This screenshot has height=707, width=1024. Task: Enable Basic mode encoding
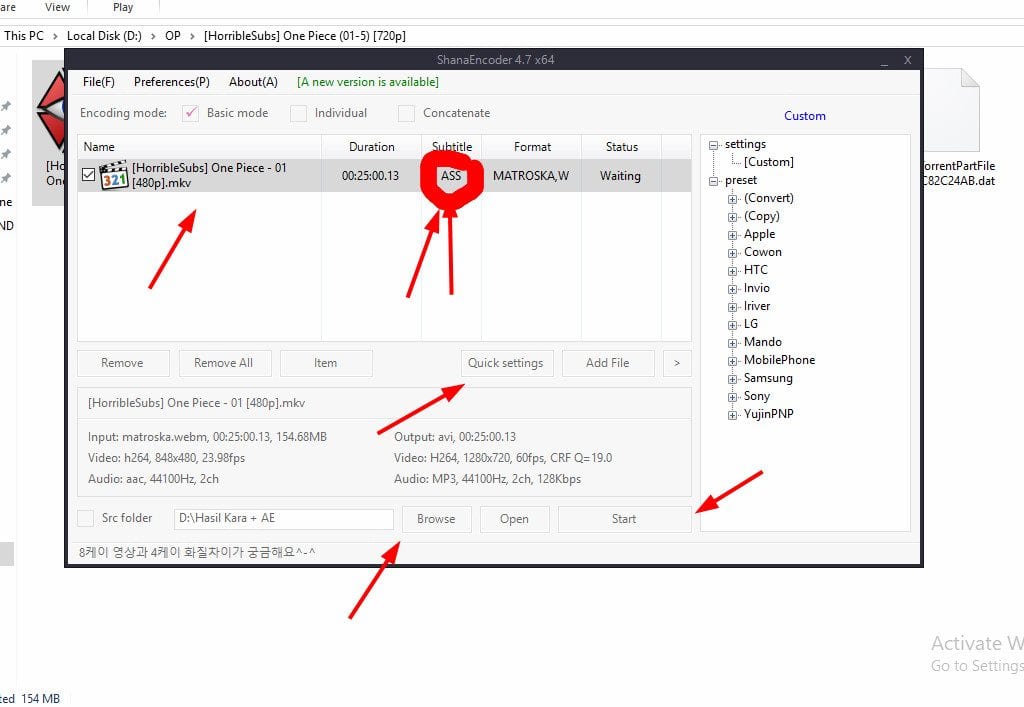coord(190,113)
